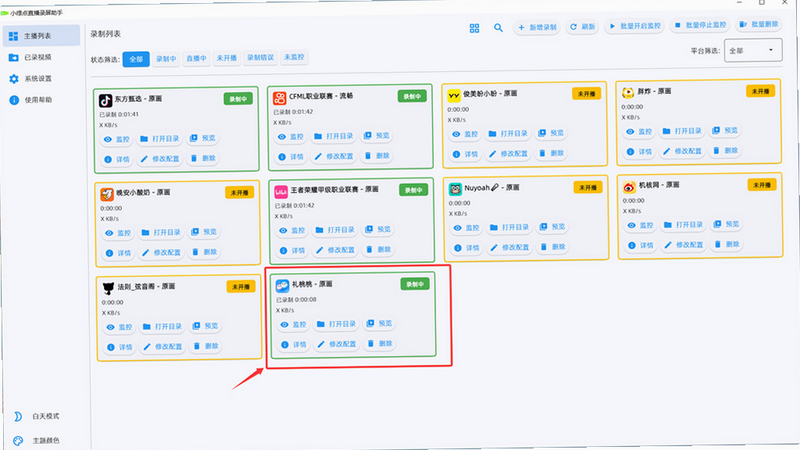The height and width of the screenshot is (450, 800).
Task: Open folder (打开目录) for 王者荣耀甲级职业联赛
Action: tap(335, 230)
